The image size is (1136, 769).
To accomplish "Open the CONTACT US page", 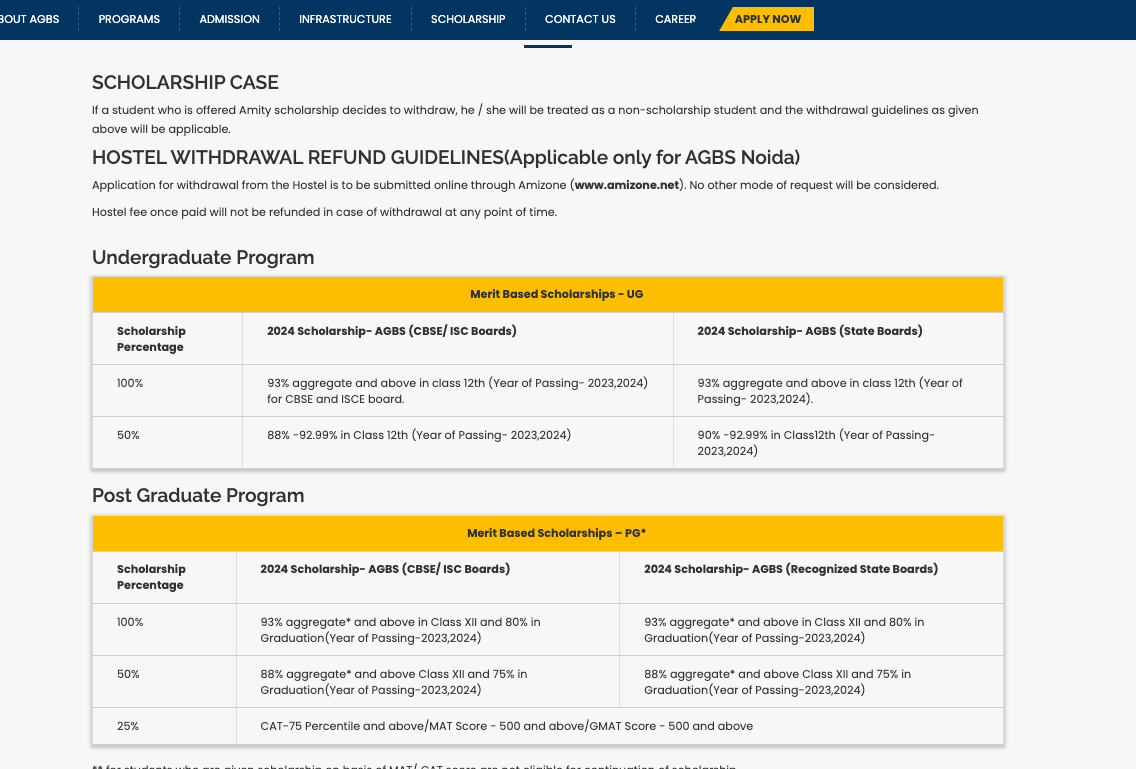I will click(x=580, y=19).
